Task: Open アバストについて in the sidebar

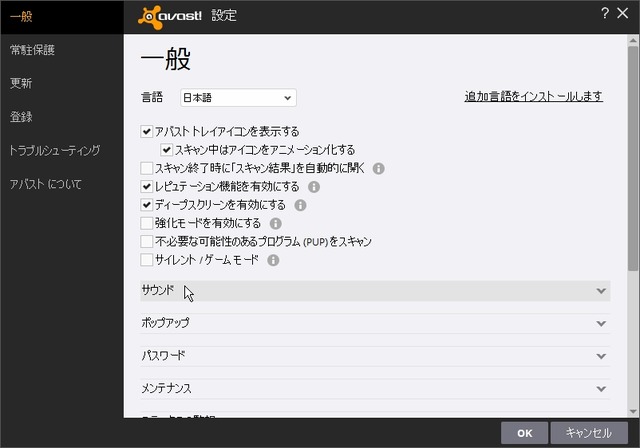Action: click(46, 184)
